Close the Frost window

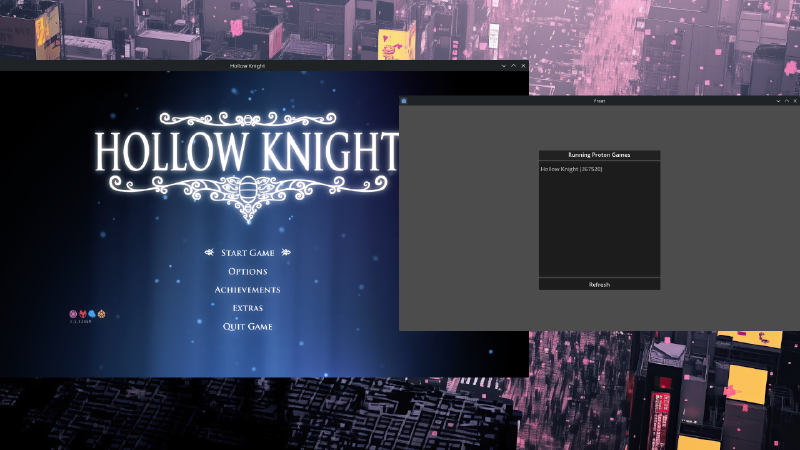point(796,101)
